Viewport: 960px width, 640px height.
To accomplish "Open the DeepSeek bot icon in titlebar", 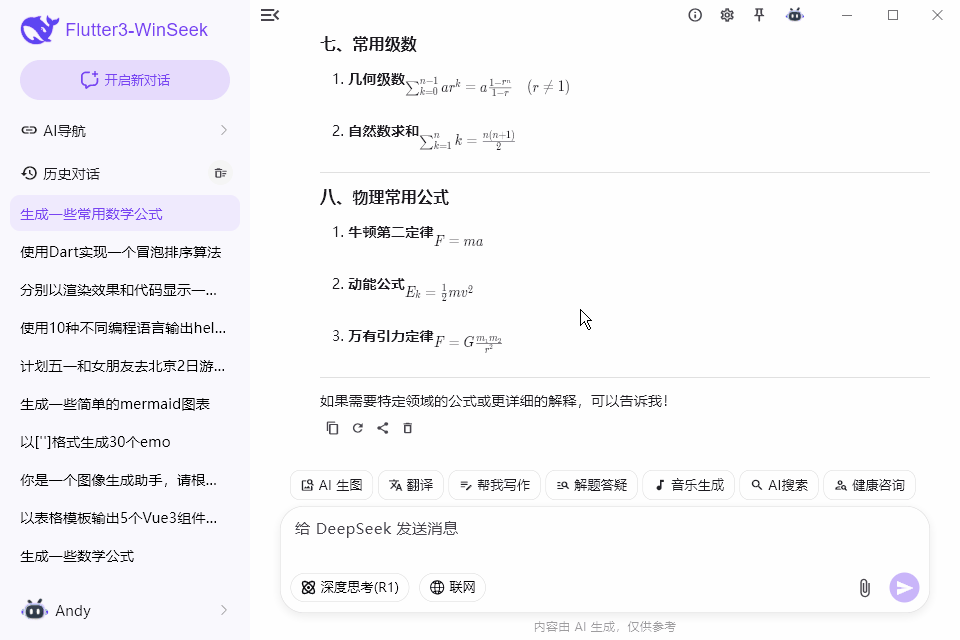I will [794, 15].
